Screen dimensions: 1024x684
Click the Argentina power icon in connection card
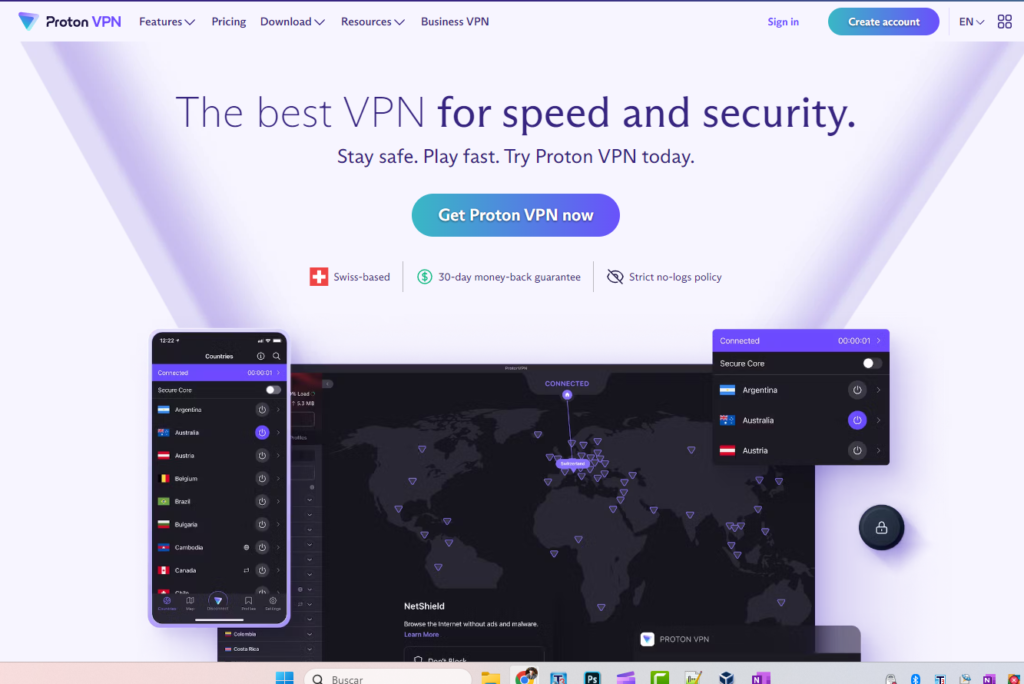[x=857, y=390]
